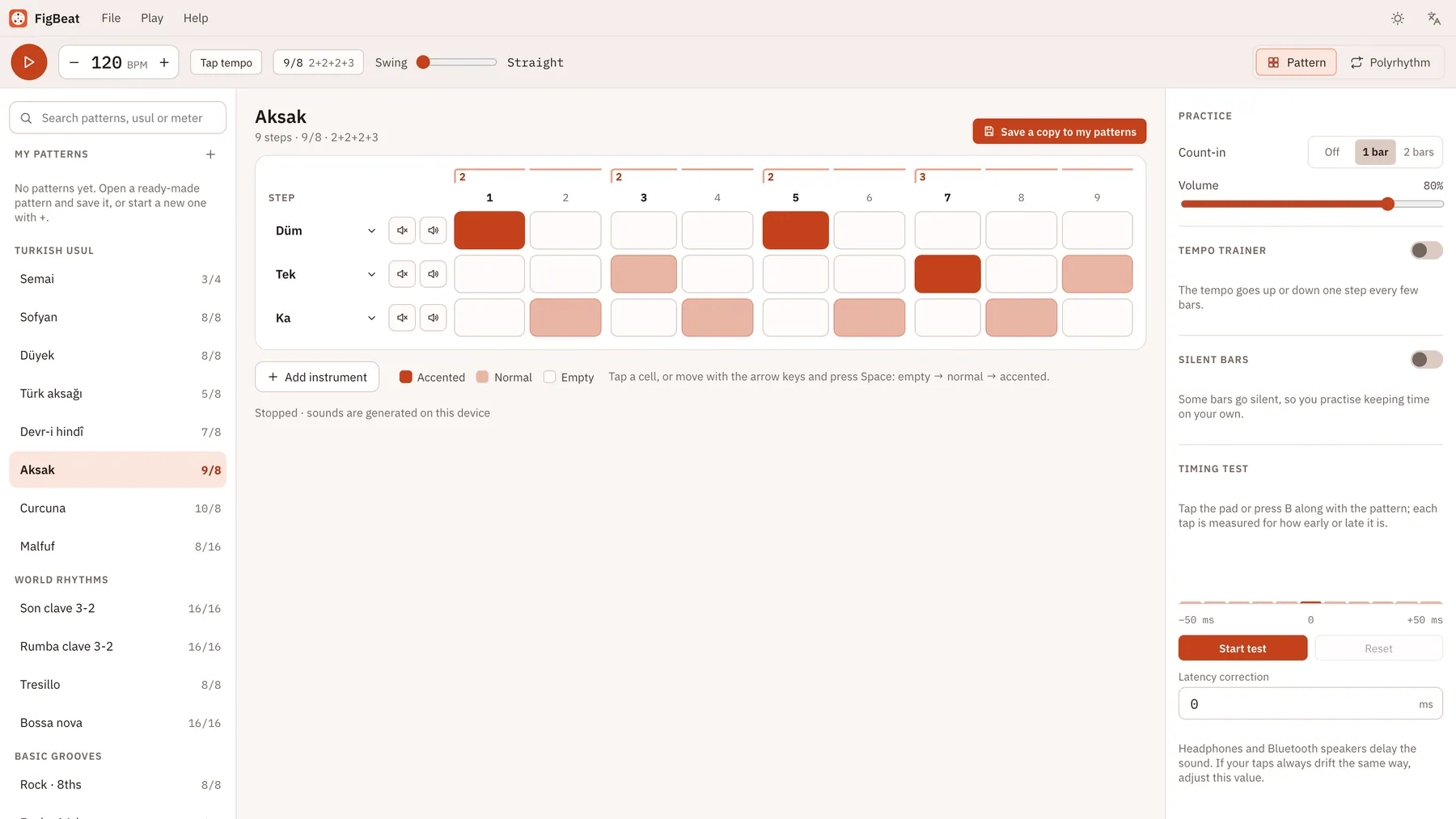
Task: Toggle Düm cell at step 5
Action: pos(796,230)
